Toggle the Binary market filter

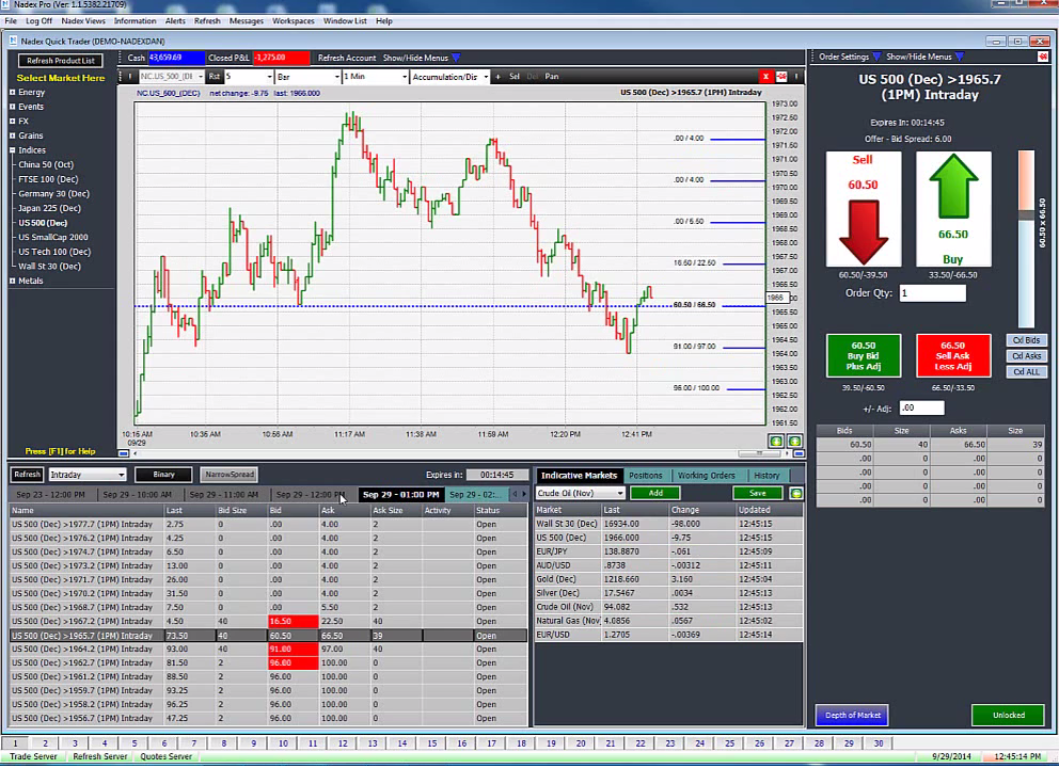pos(163,475)
